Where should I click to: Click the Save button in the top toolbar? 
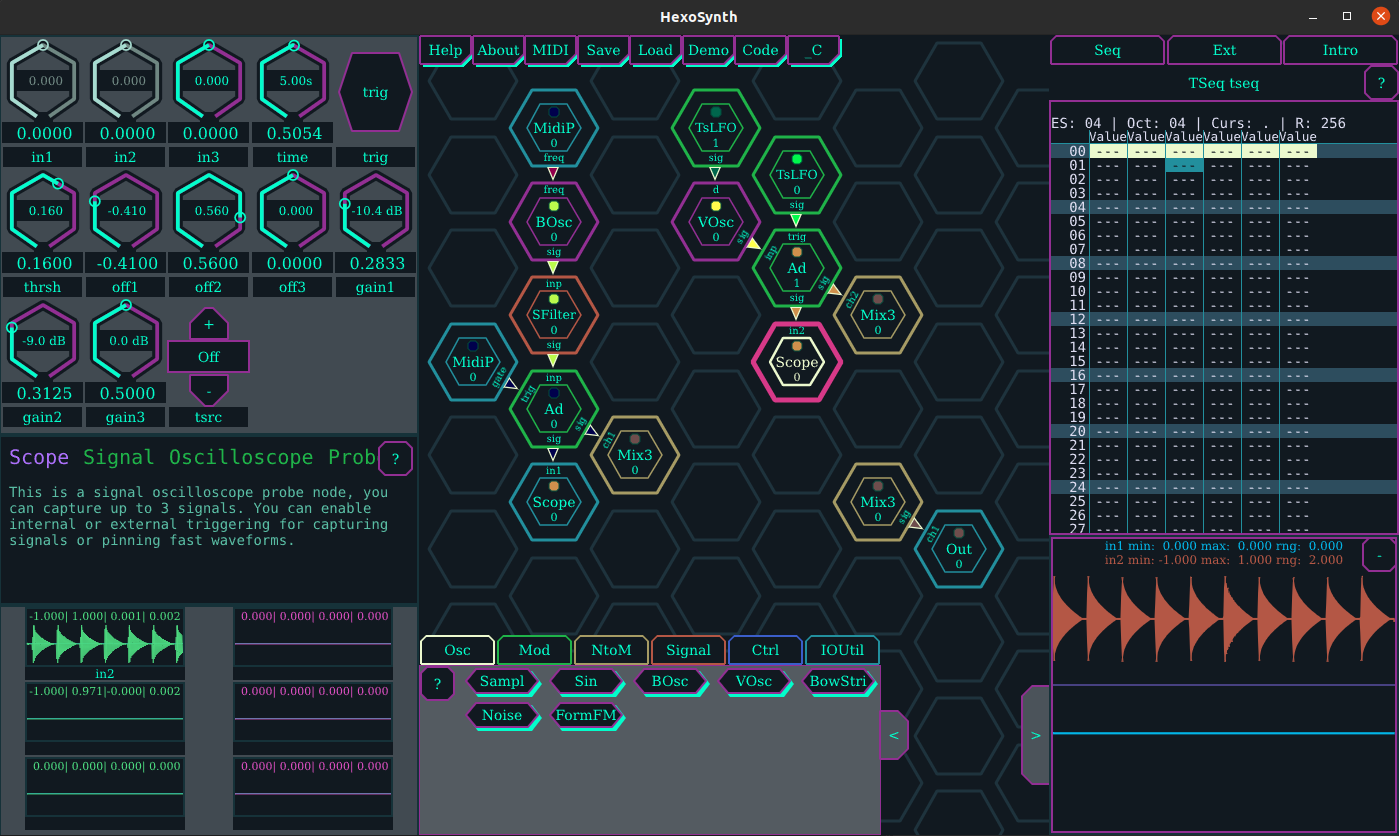coord(603,50)
